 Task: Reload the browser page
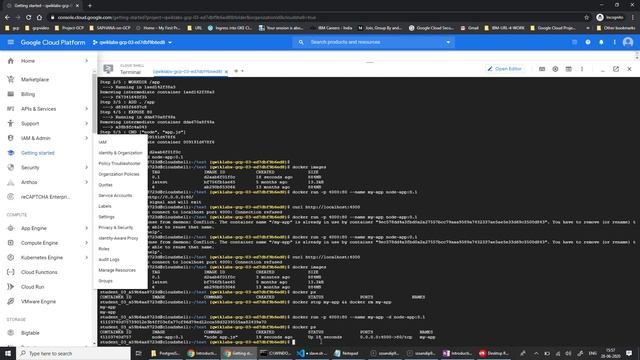pyautogui.click(x=29, y=17)
